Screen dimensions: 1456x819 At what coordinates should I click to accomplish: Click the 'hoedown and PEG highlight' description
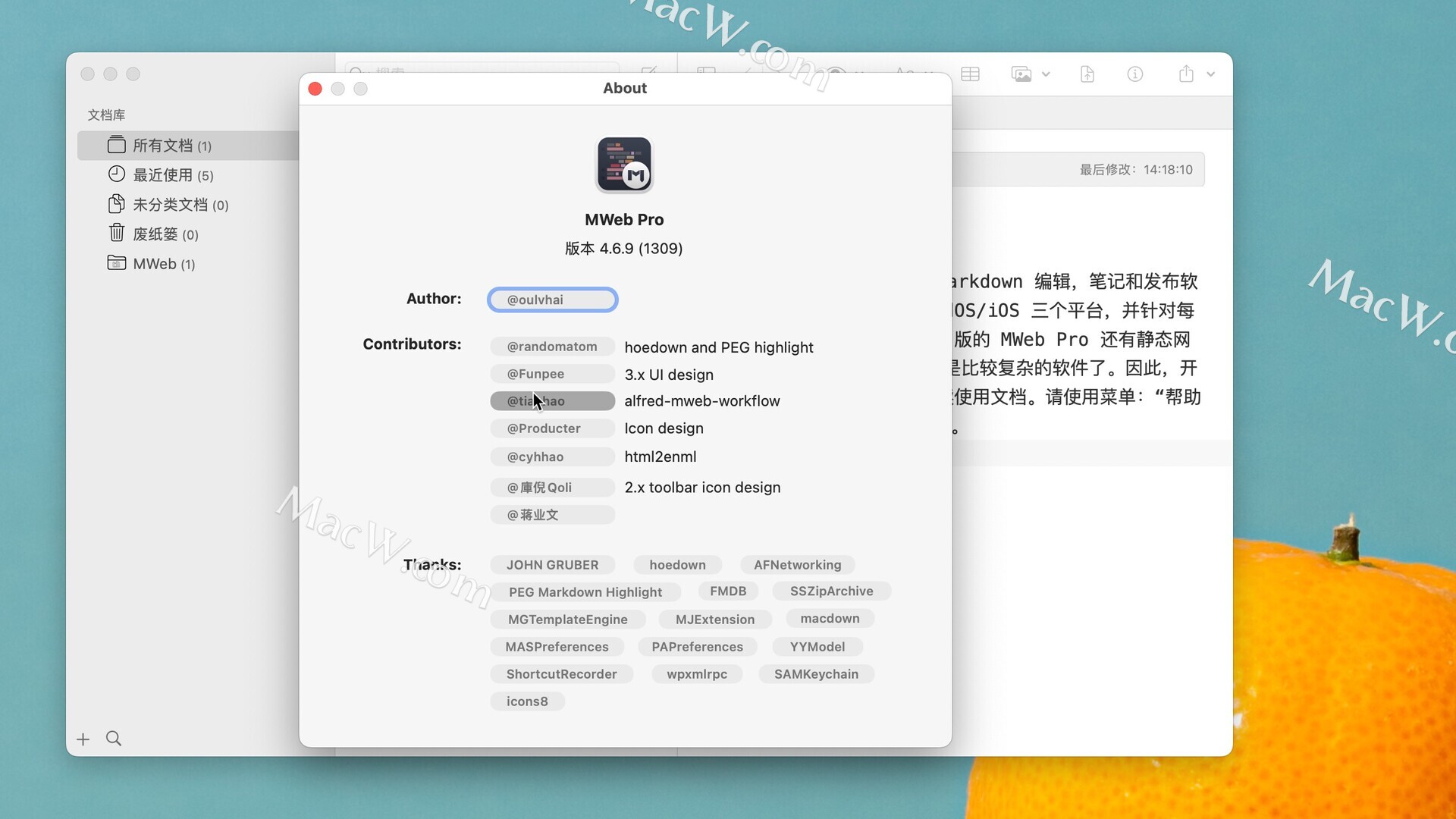click(x=719, y=347)
